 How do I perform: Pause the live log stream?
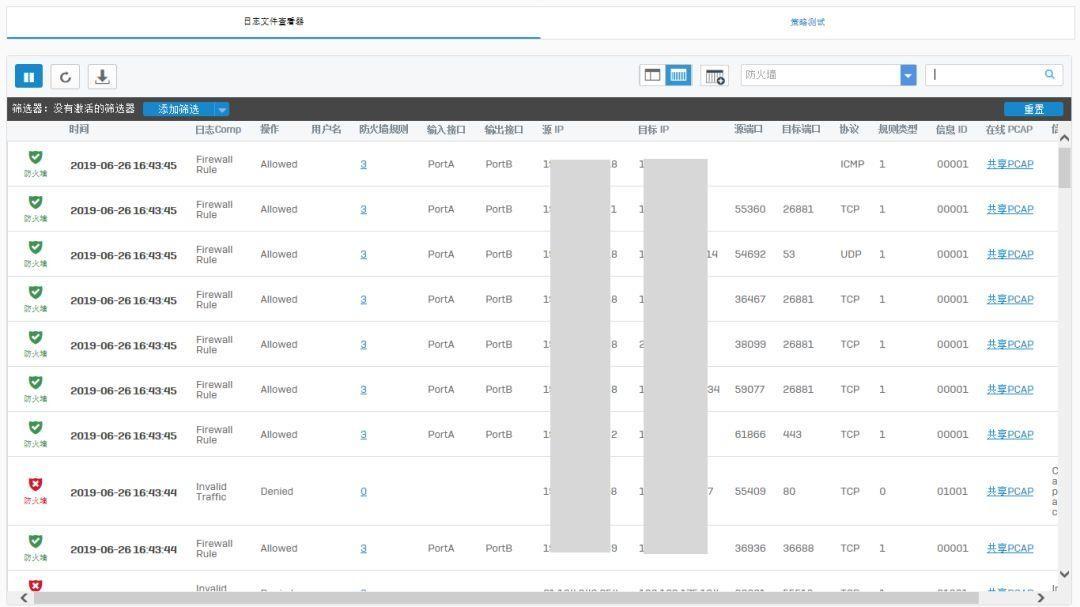[29, 76]
